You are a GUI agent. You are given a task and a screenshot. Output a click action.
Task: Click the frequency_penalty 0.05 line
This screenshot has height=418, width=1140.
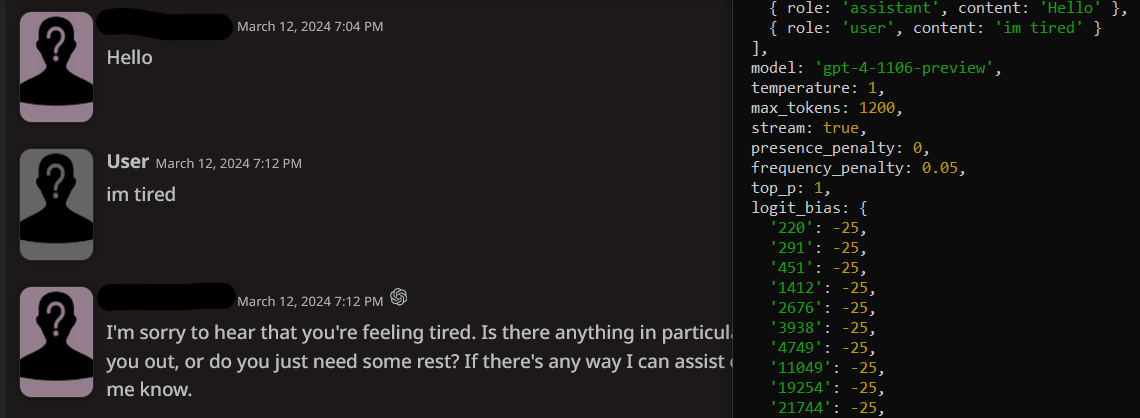pos(858,168)
